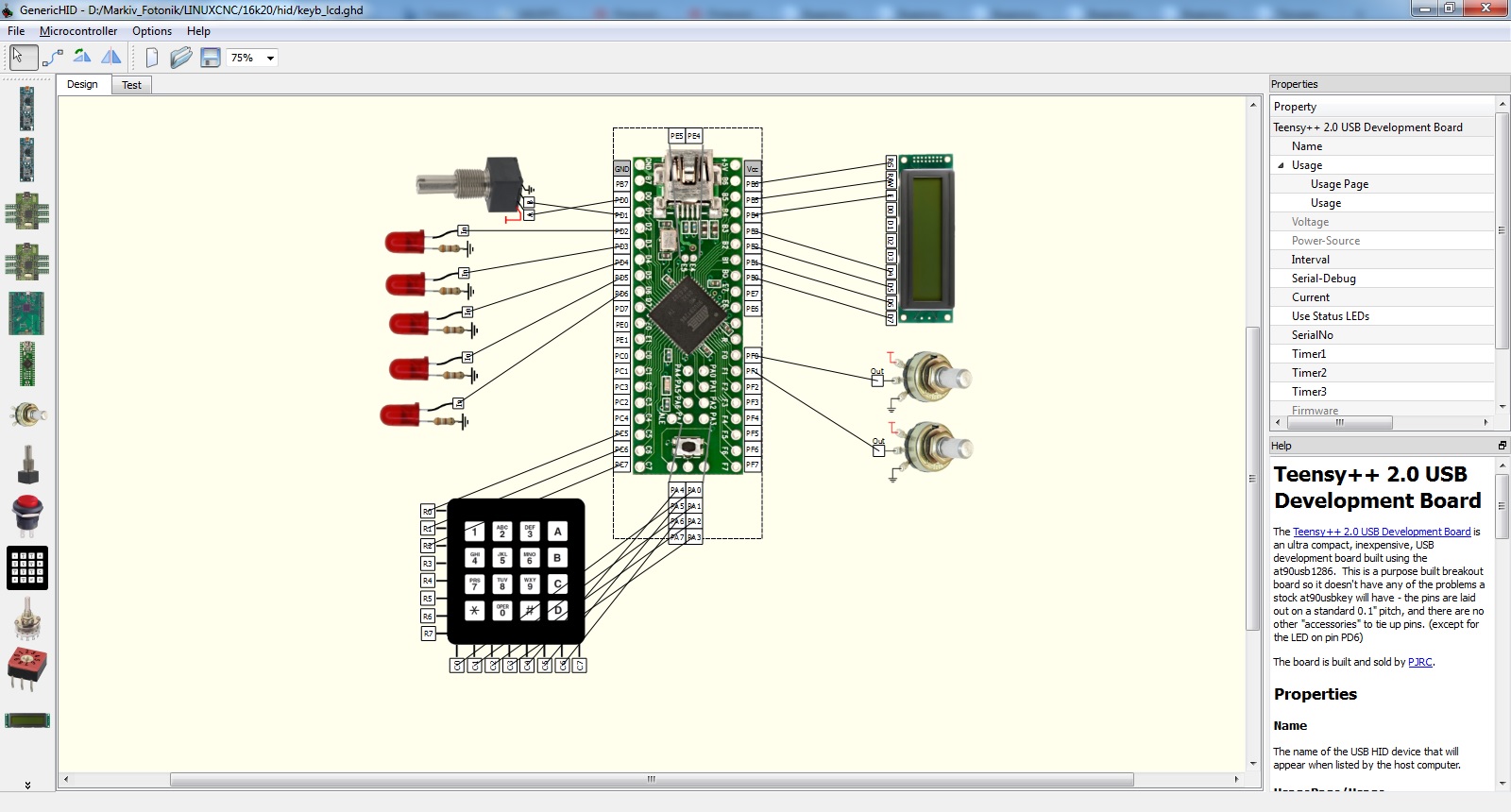The width and height of the screenshot is (1511, 812).
Task: Open the PJRC link in Help
Action: click(x=1419, y=662)
